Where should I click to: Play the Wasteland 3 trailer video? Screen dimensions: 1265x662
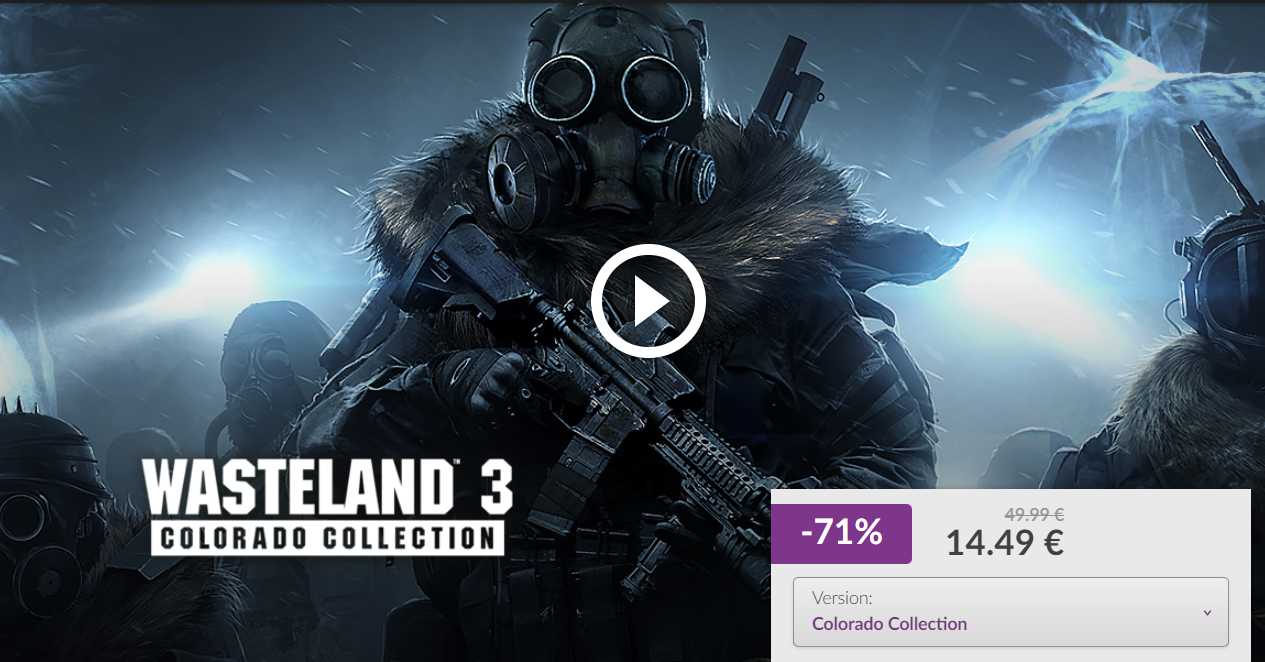pyautogui.click(x=648, y=301)
